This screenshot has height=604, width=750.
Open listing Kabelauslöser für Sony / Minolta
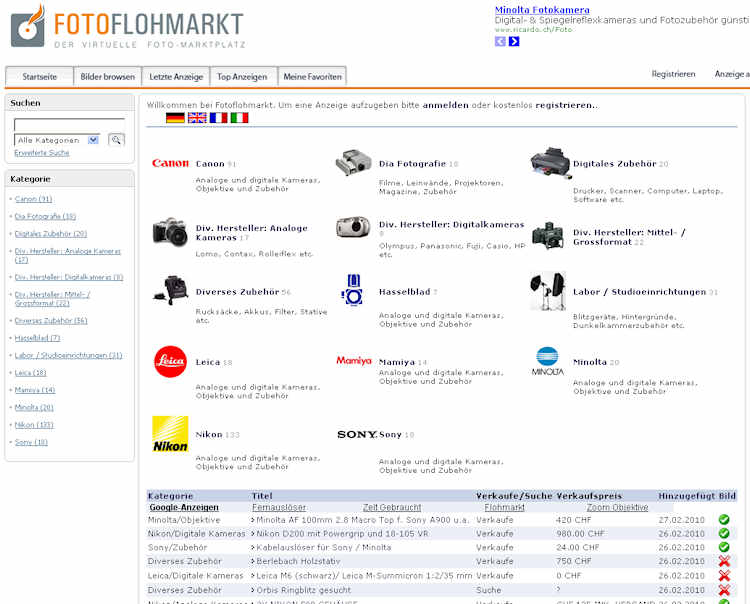click(322, 548)
